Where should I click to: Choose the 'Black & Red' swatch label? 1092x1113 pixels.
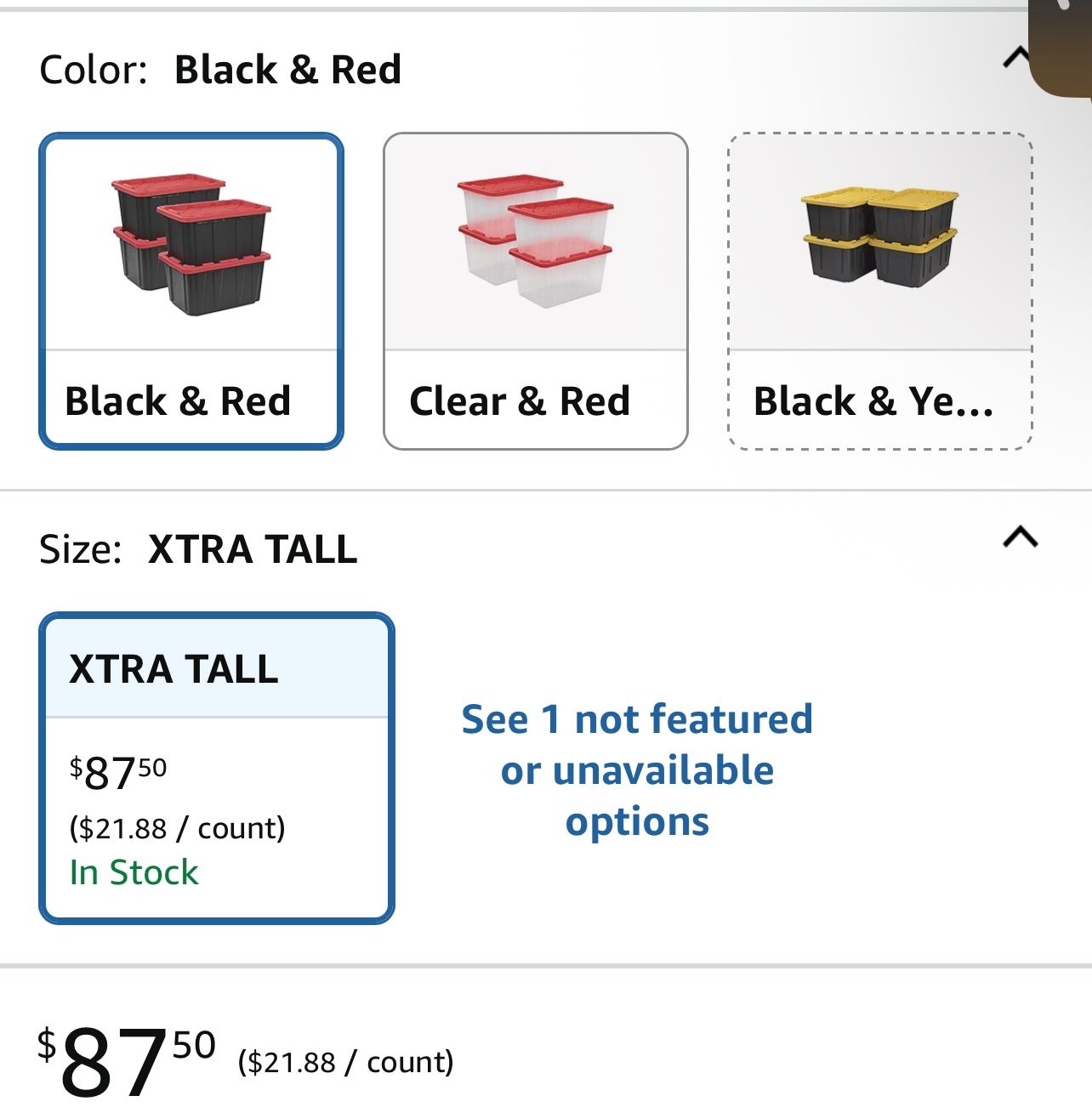click(178, 401)
